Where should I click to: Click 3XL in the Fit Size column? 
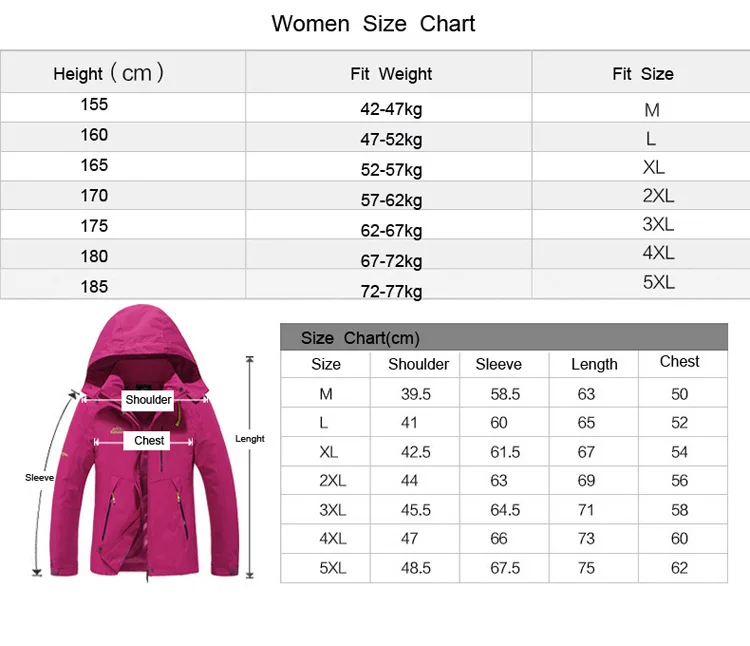[x=658, y=225]
